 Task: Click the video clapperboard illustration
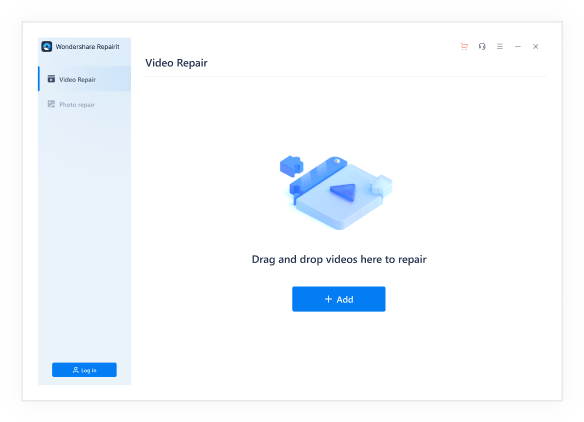click(336, 193)
